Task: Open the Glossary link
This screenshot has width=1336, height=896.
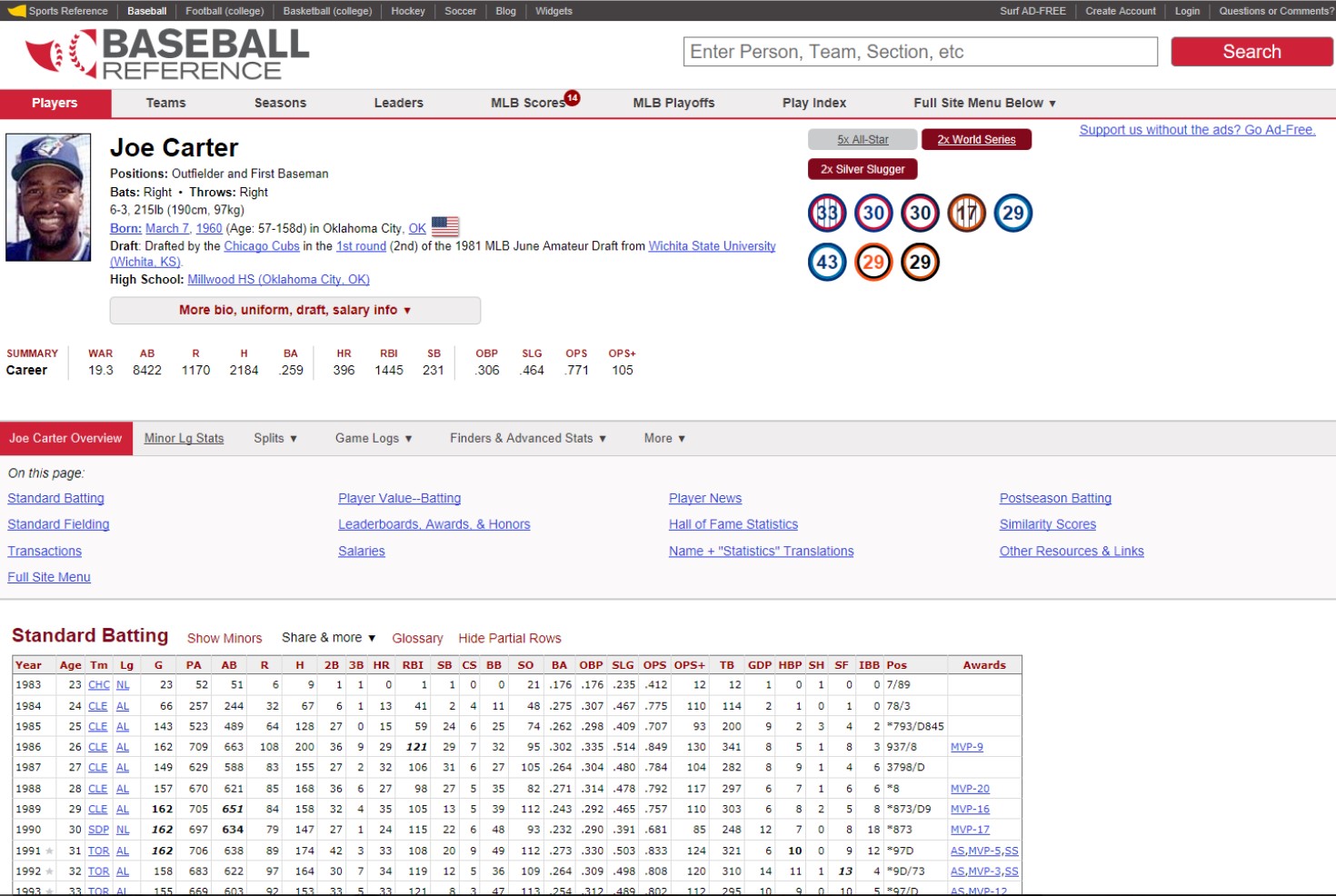Action: 417,639
